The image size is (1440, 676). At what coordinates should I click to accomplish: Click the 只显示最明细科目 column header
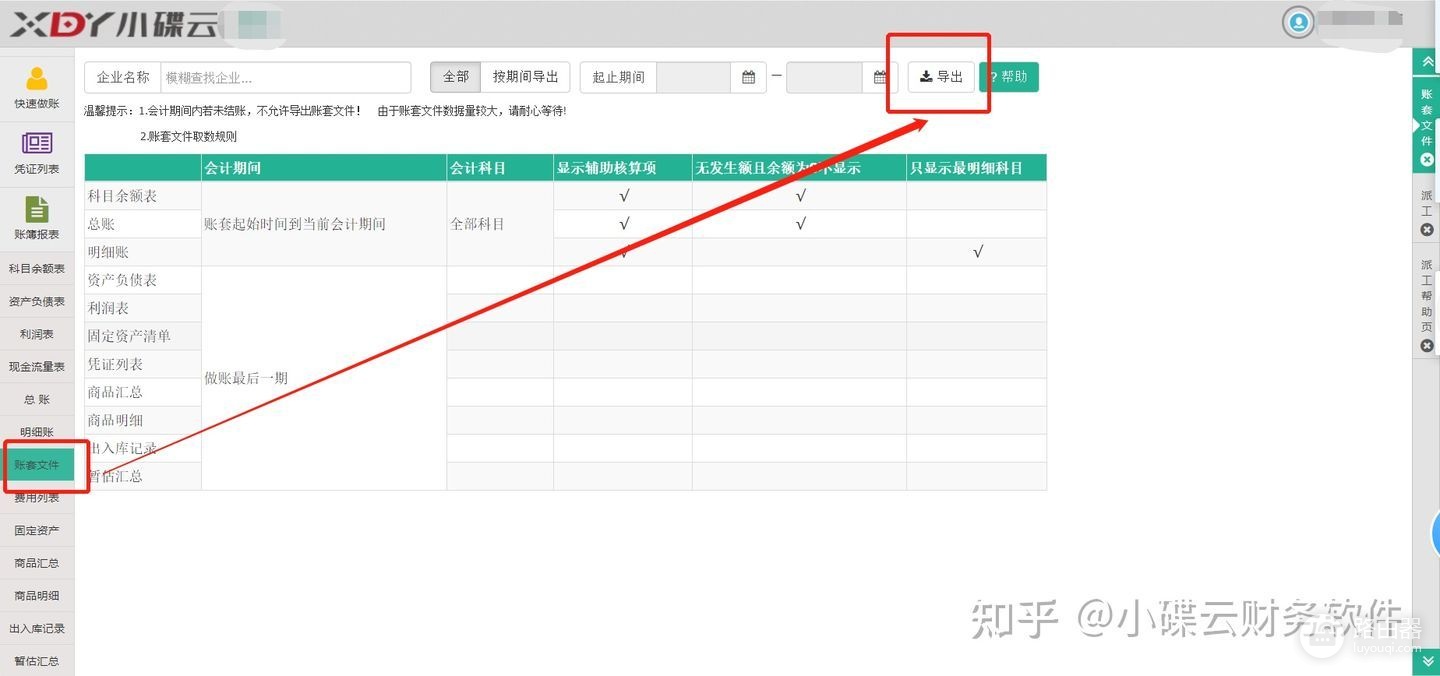(x=976, y=168)
